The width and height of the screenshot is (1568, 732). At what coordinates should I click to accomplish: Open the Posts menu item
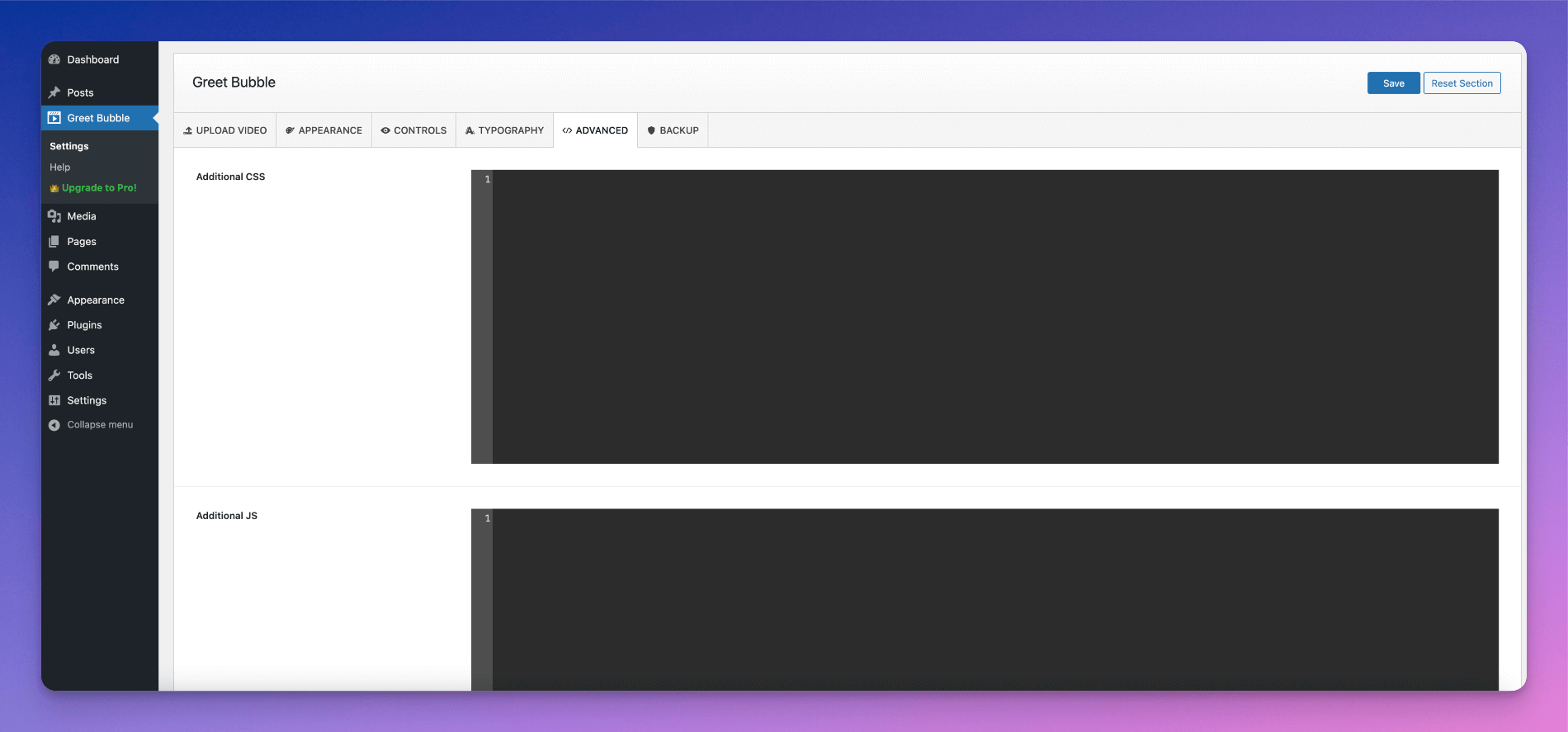coord(100,92)
